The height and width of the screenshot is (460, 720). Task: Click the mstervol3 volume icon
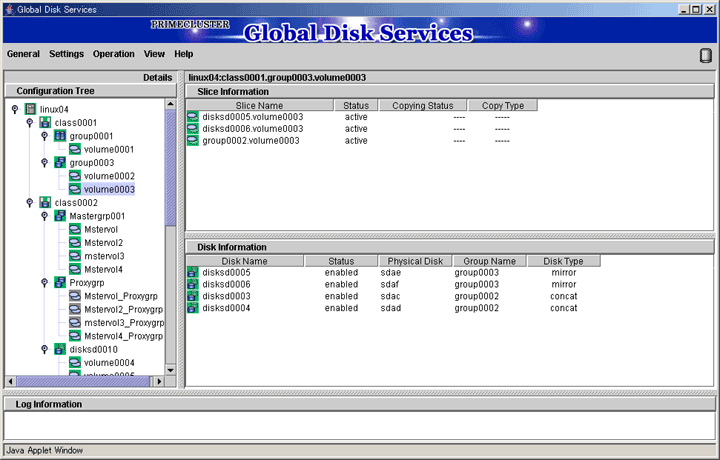coord(75,255)
